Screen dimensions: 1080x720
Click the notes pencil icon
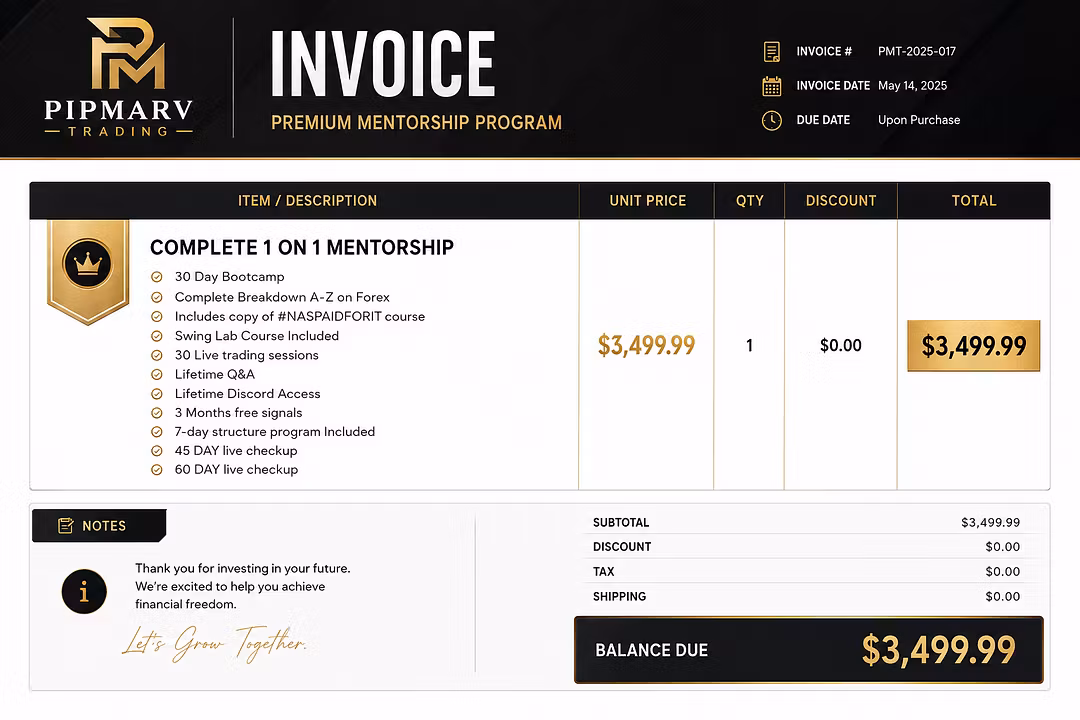pyautogui.click(x=65, y=526)
